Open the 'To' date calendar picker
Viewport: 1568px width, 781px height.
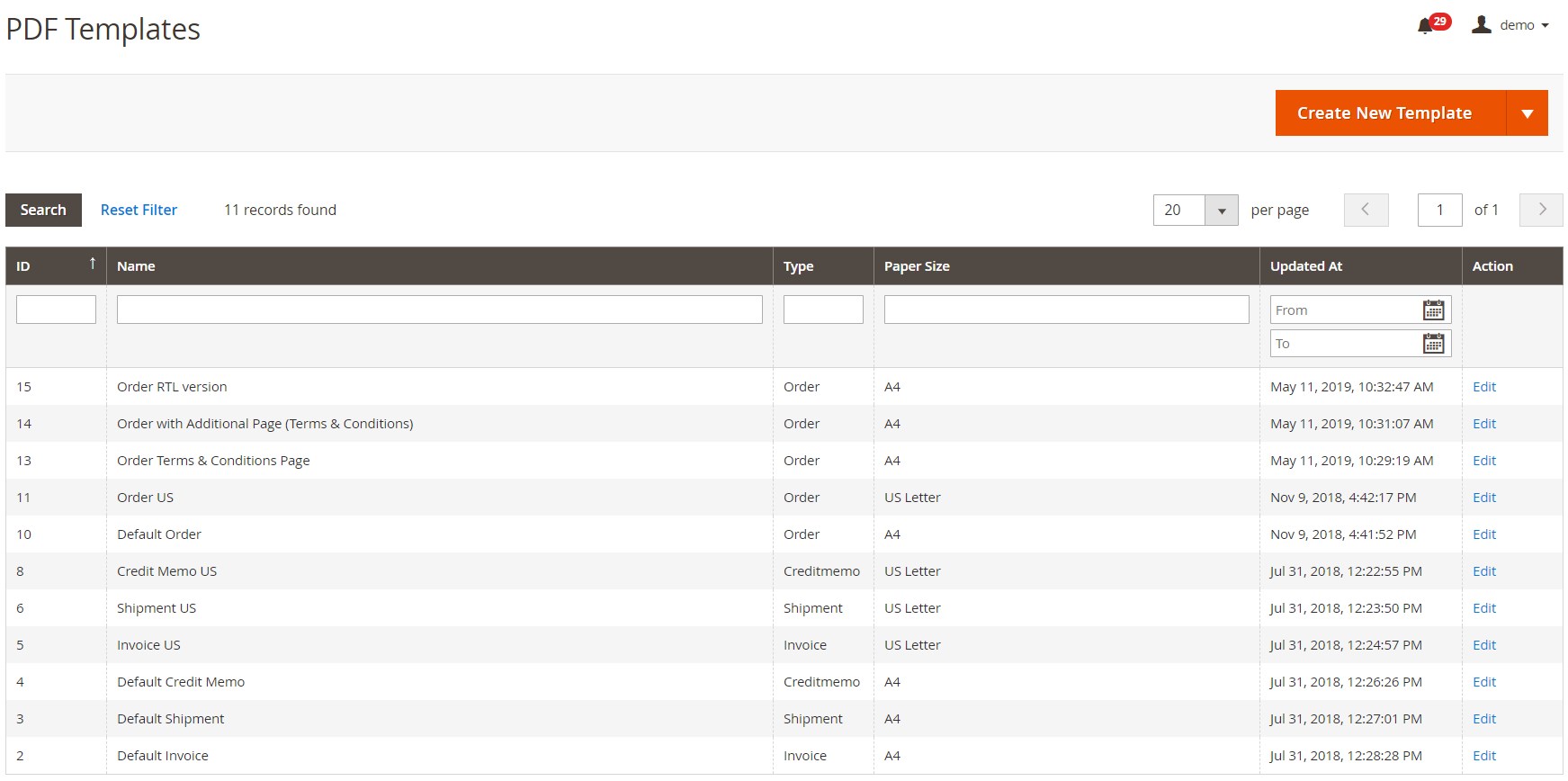(x=1433, y=344)
